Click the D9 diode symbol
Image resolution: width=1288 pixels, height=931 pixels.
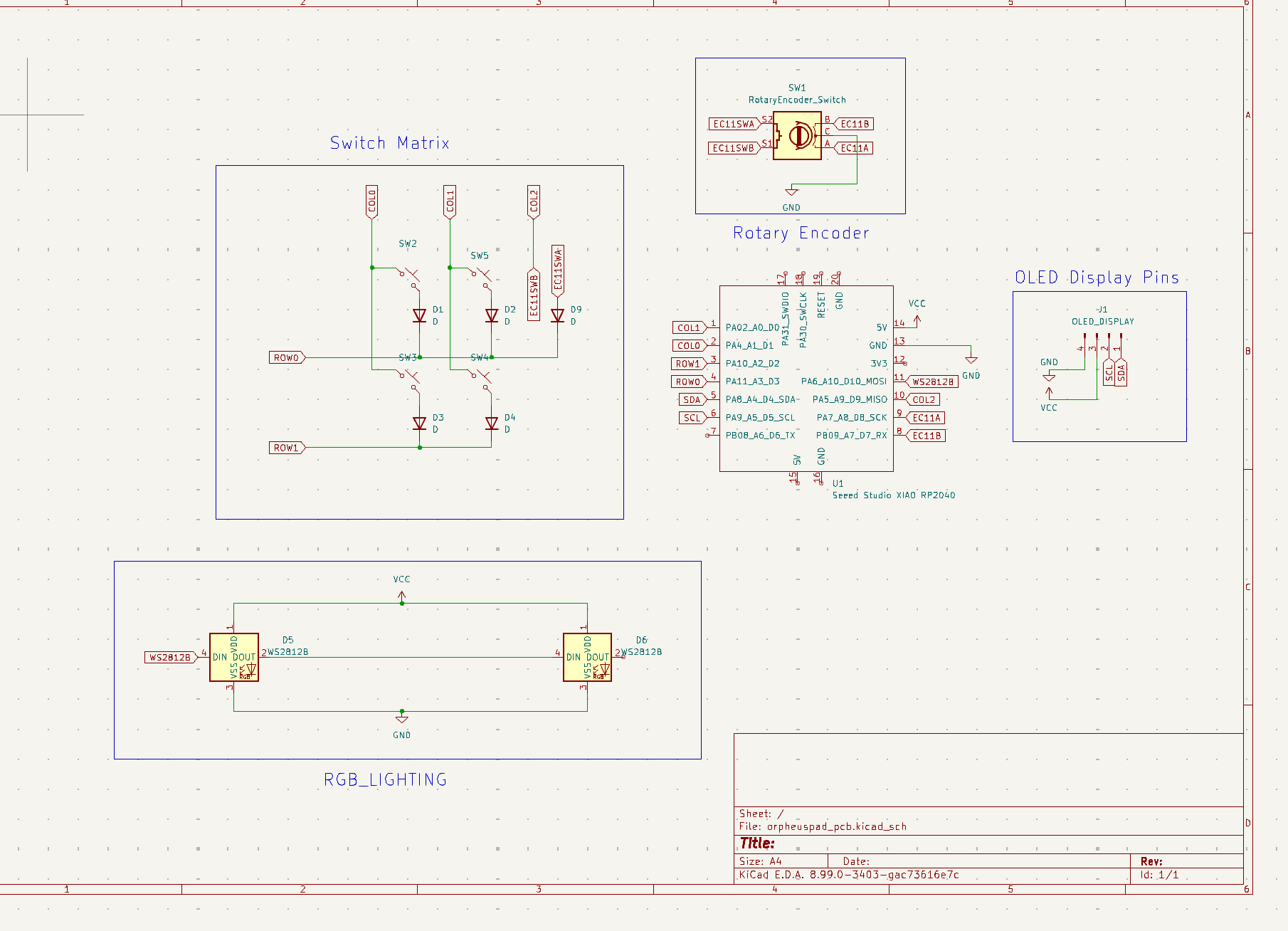click(557, 315)
